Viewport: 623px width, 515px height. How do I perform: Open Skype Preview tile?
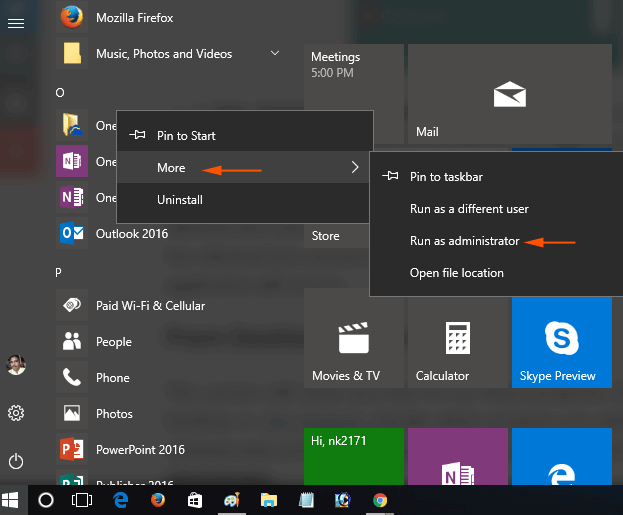coord(562,342)
